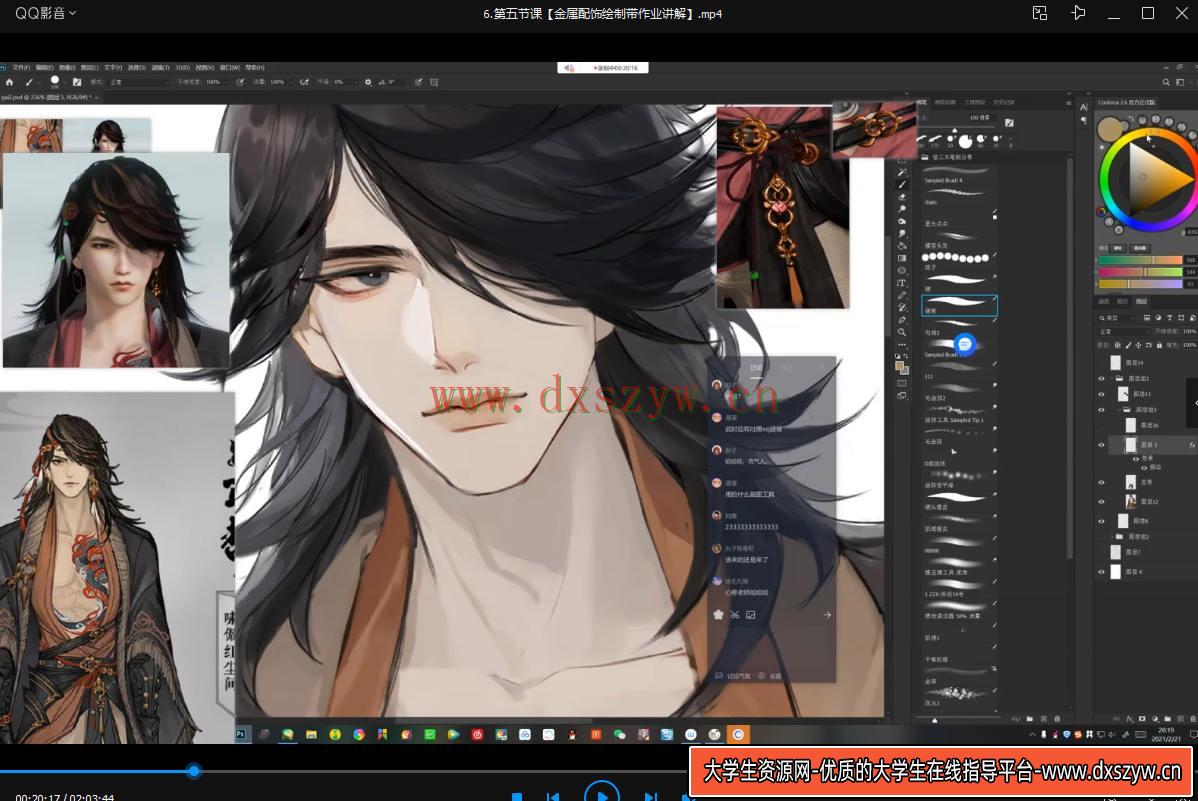Open the 滤镜(T) menu
Image resolution: width=1198 pixels, height=801 pixels.
point(160,68)
